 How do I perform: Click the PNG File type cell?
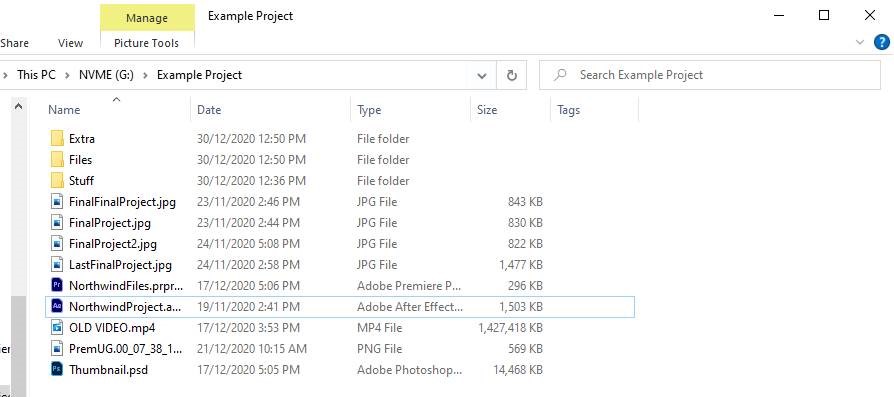379,349
